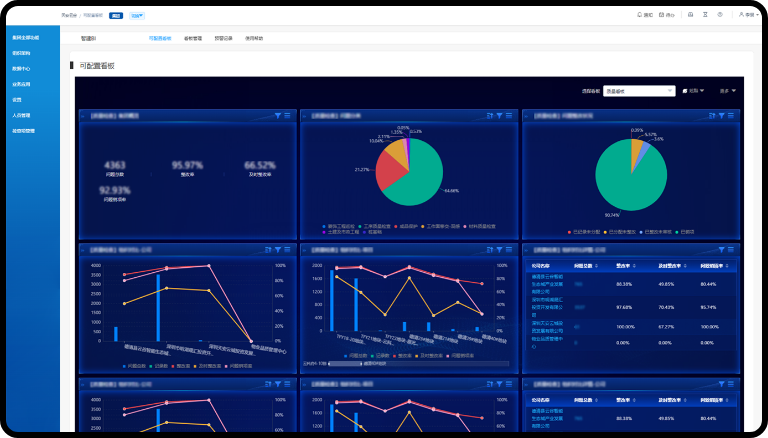Screen dimensions: 768x438
Task: Click filter icon on bottom-right cut-off table panel
Action: click(x=721, y=384)
